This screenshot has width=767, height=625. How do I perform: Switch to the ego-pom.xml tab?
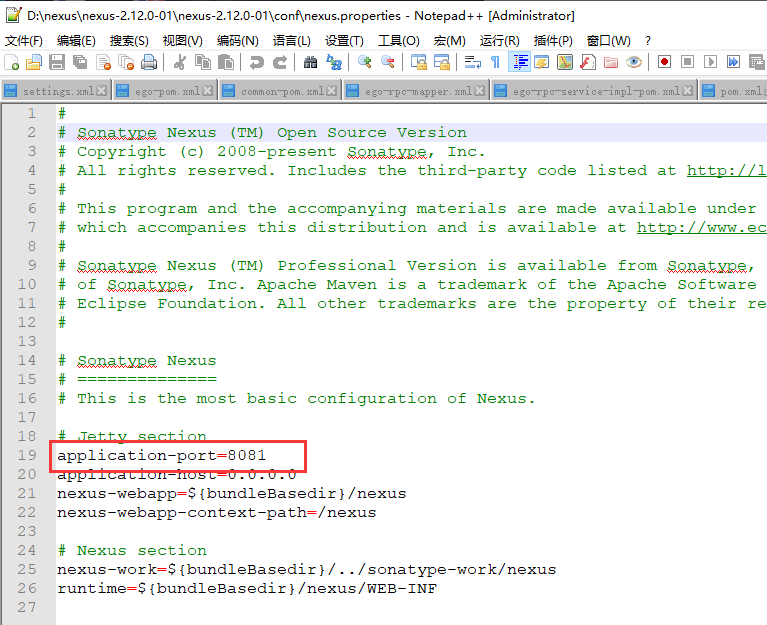pyautogui.click(x=167, y=91)
